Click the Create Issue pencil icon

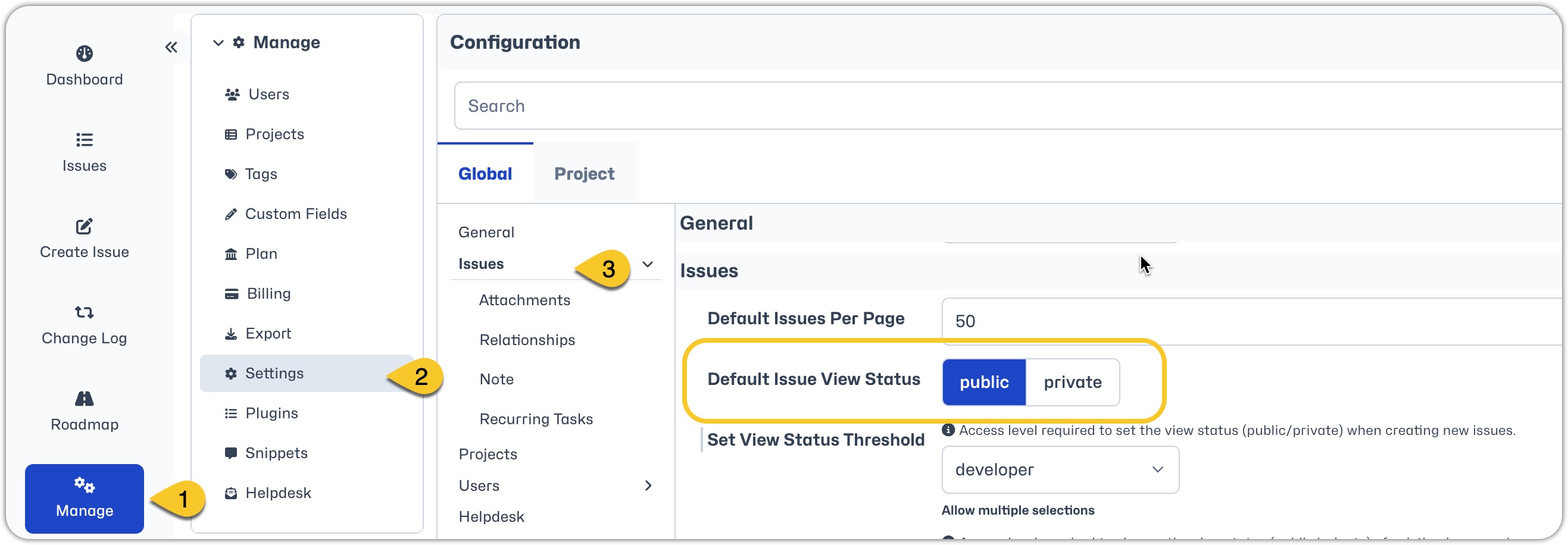[x=84, y=226]
